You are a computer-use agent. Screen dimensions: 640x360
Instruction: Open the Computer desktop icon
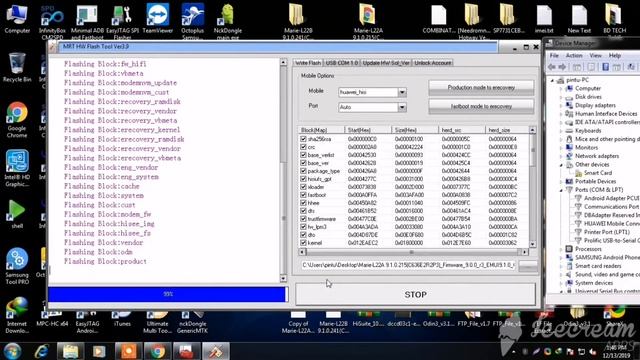pyautogui.click(x=17, y=18)
